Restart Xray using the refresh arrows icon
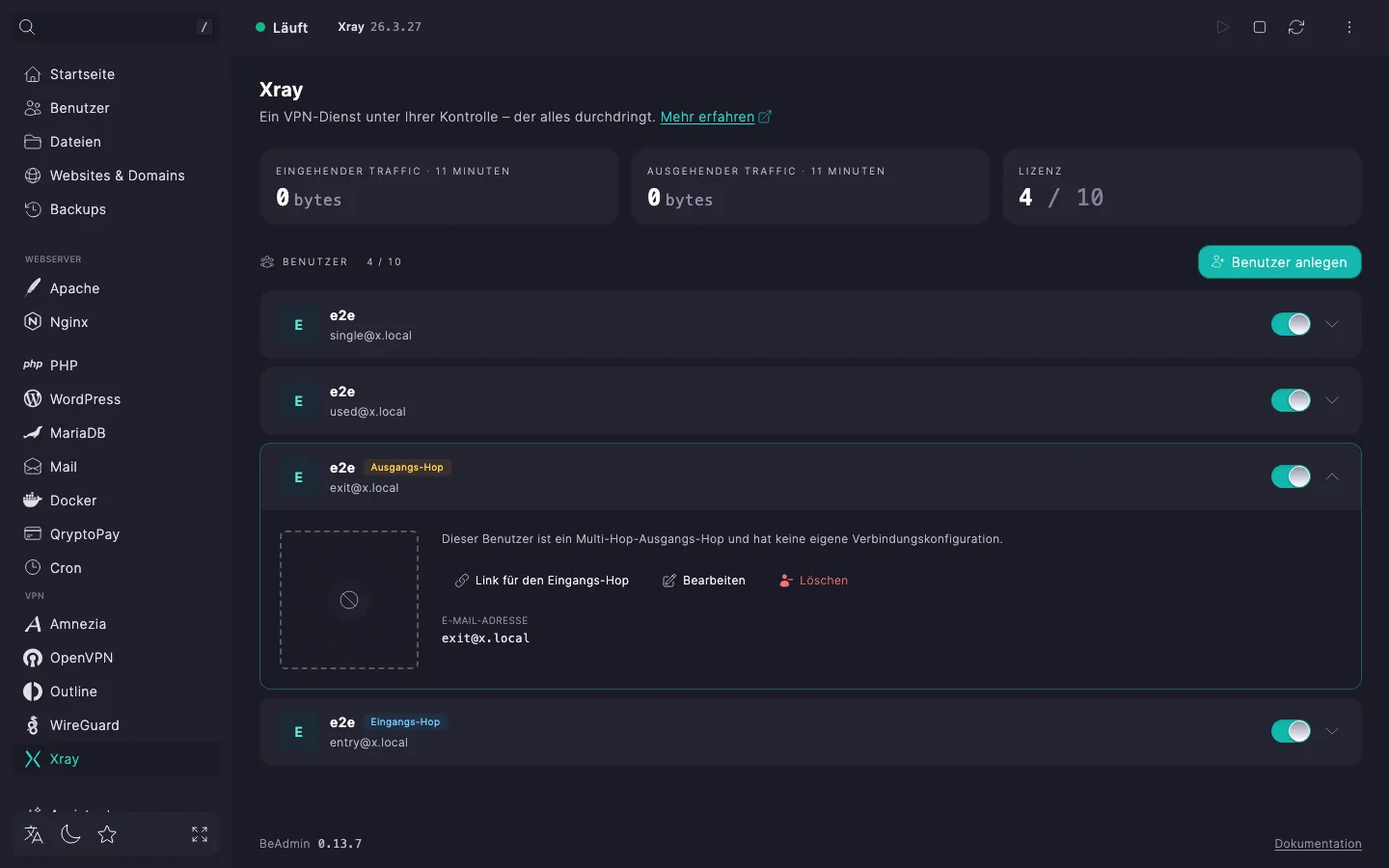 1296,27
